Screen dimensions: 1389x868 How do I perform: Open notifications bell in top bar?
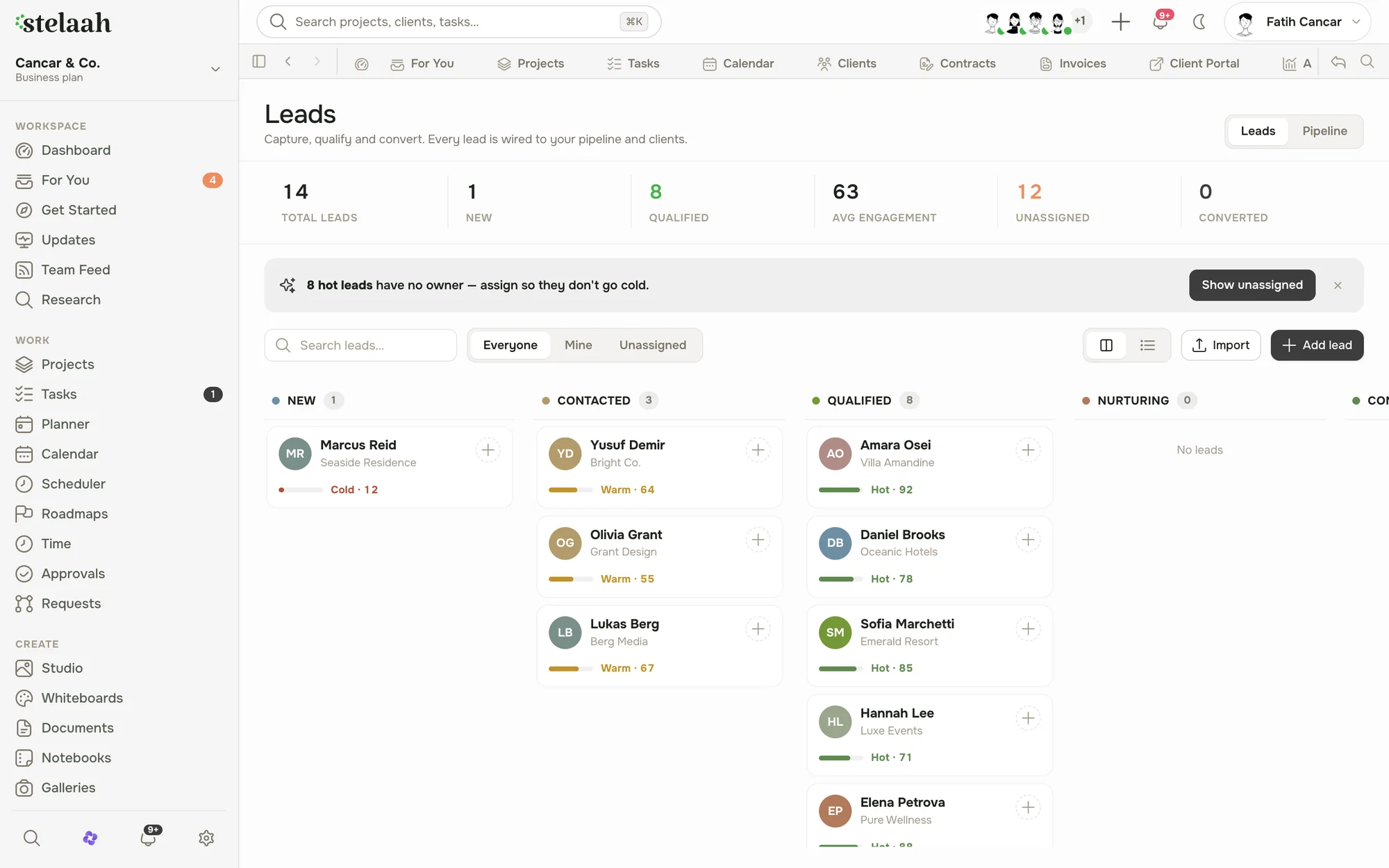click(1160, 22)
